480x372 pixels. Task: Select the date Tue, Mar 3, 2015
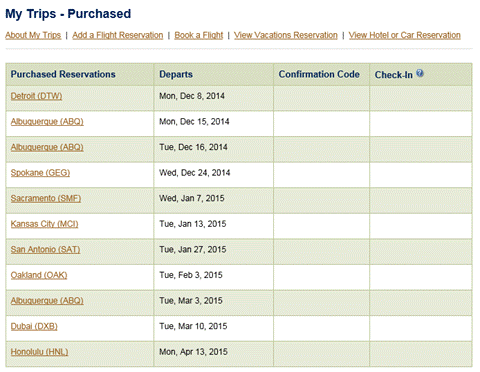click(x=191, y=301)
